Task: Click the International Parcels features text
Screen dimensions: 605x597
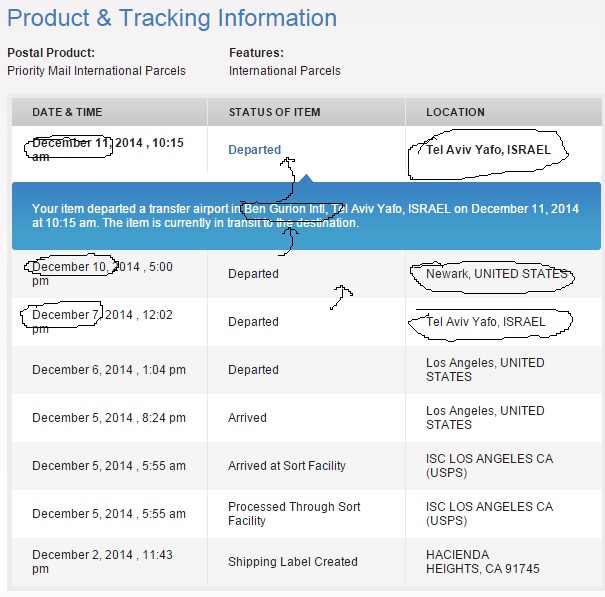Action: [x=284, y=71]
